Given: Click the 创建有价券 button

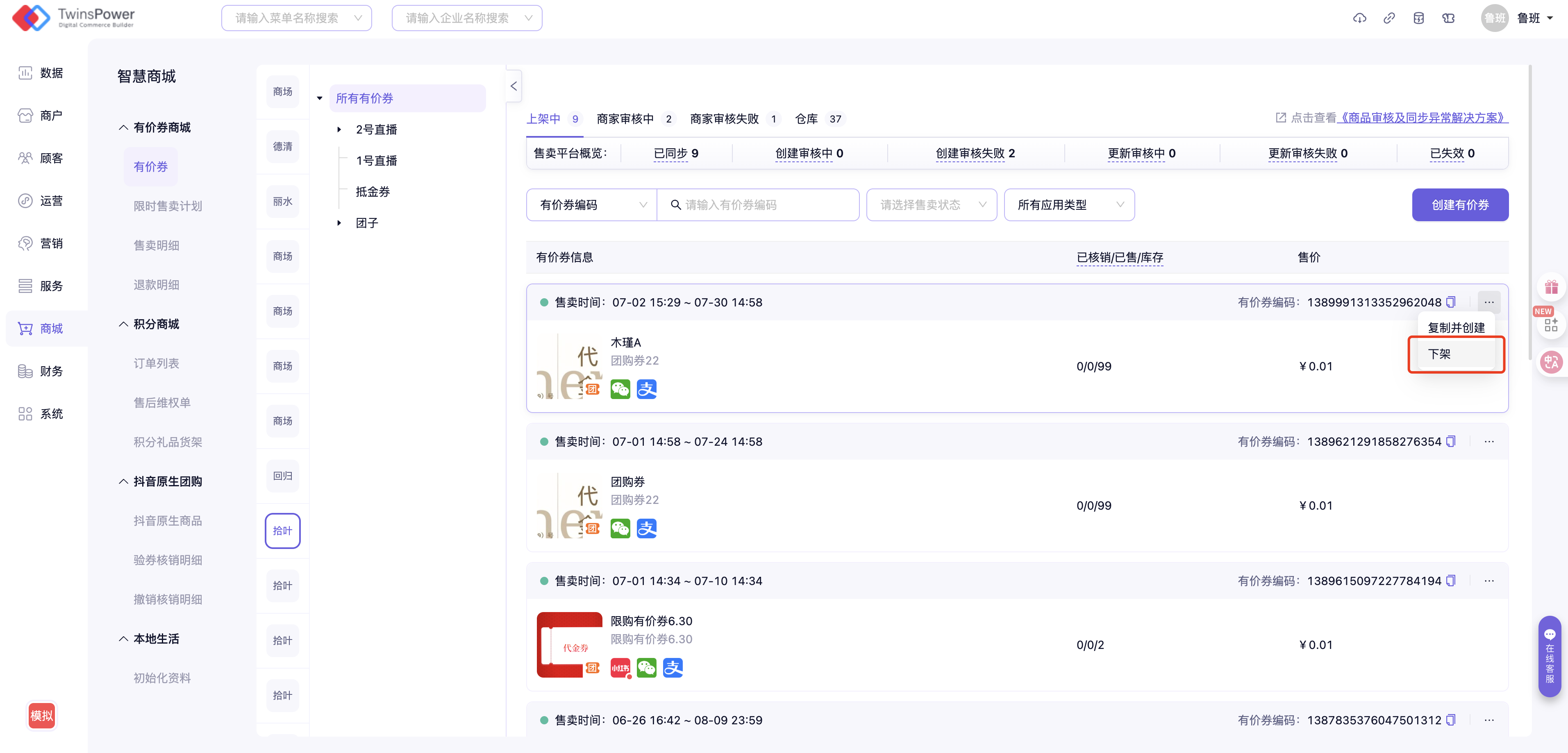Looking at the screenshot, I should tap(1460, 205).
